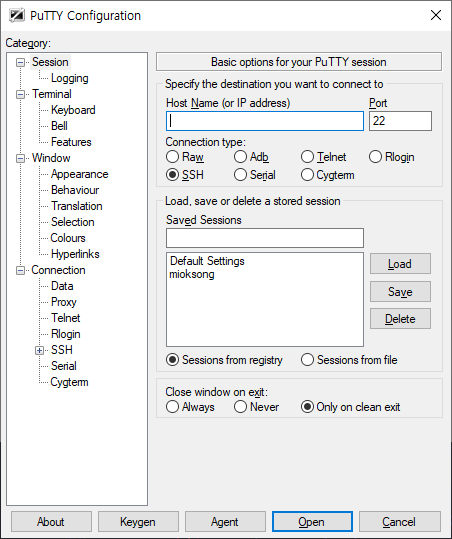Select the Logging category
This screenshot has width=452, height=539.
70,78
